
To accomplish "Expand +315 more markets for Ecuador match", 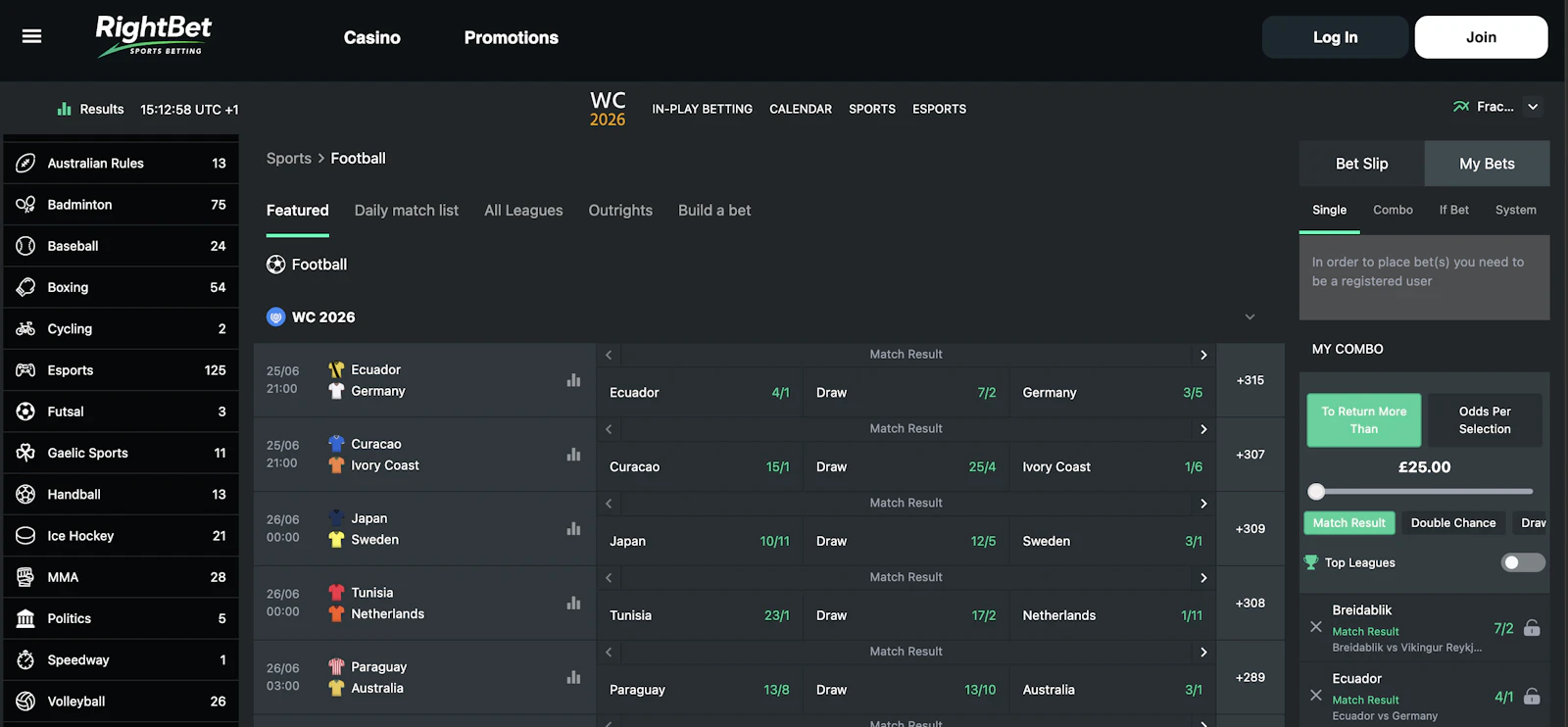I will click(x=1250, y=380).
